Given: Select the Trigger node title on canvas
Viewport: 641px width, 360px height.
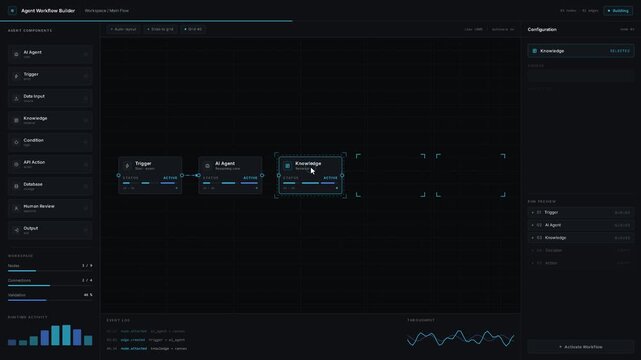Looking at the screenshot, I should coord(143,163).
